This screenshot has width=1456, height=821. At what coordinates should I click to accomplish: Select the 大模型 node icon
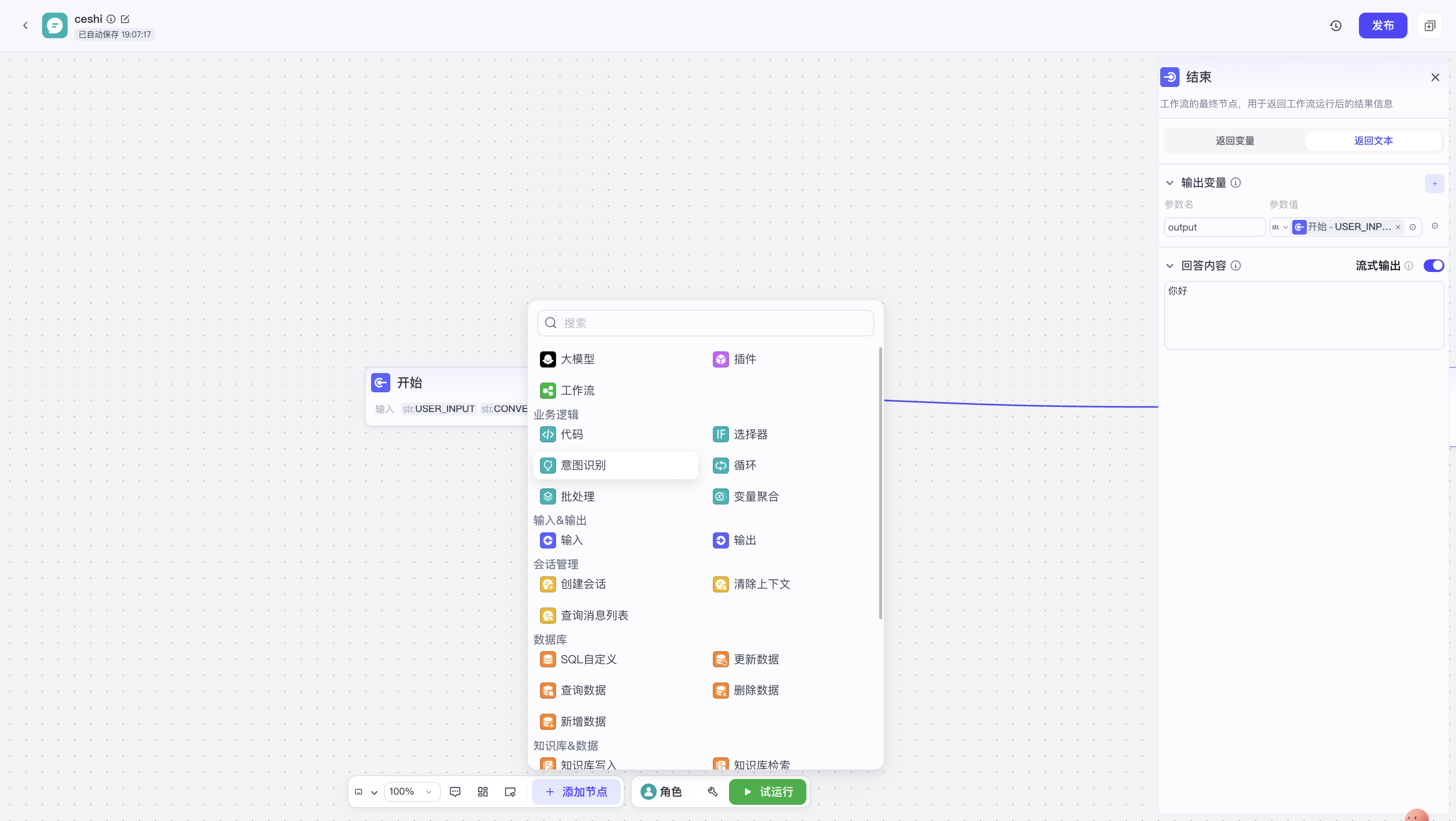click(547, 359)
